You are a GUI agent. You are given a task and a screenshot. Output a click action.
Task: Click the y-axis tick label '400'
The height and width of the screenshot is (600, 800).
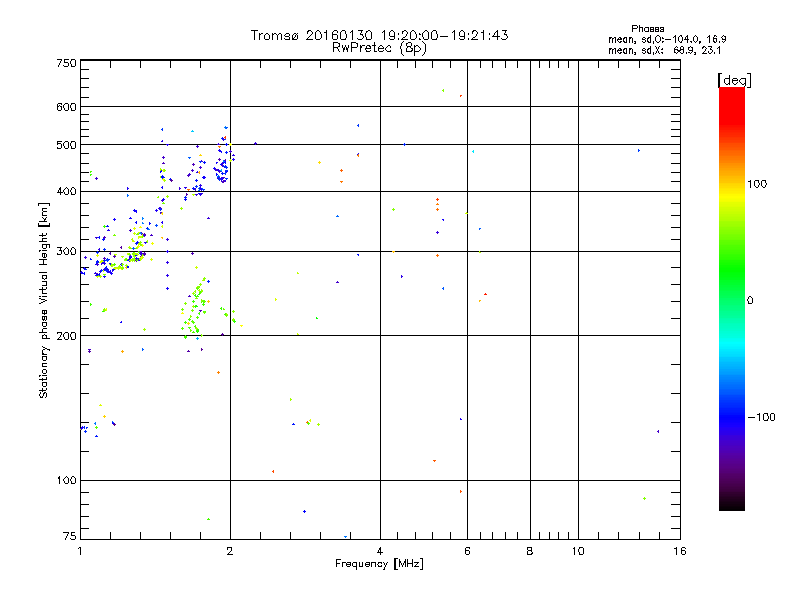point(66,192)
